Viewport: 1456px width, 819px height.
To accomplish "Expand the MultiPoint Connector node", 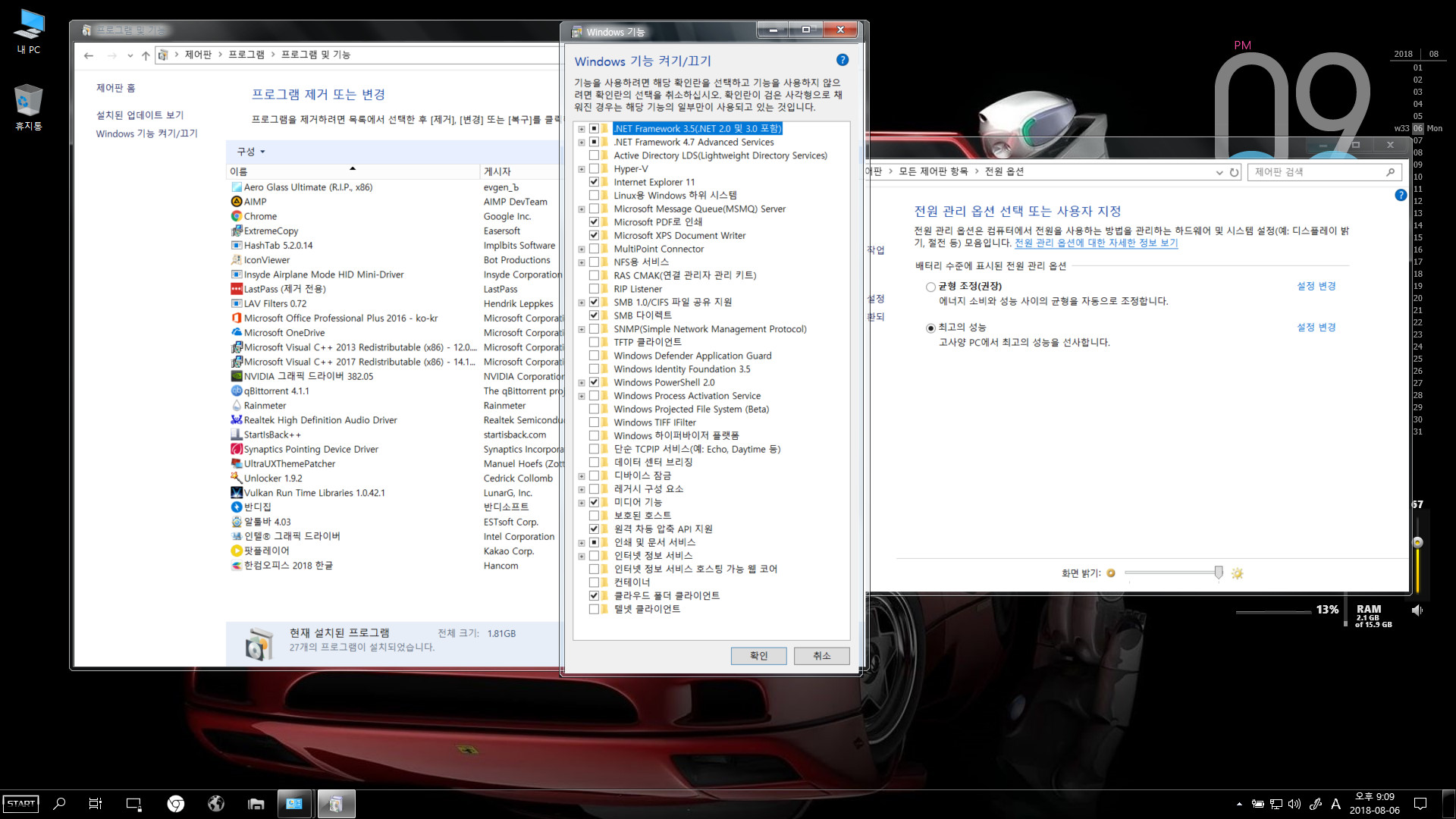I will tap(582, 249).
